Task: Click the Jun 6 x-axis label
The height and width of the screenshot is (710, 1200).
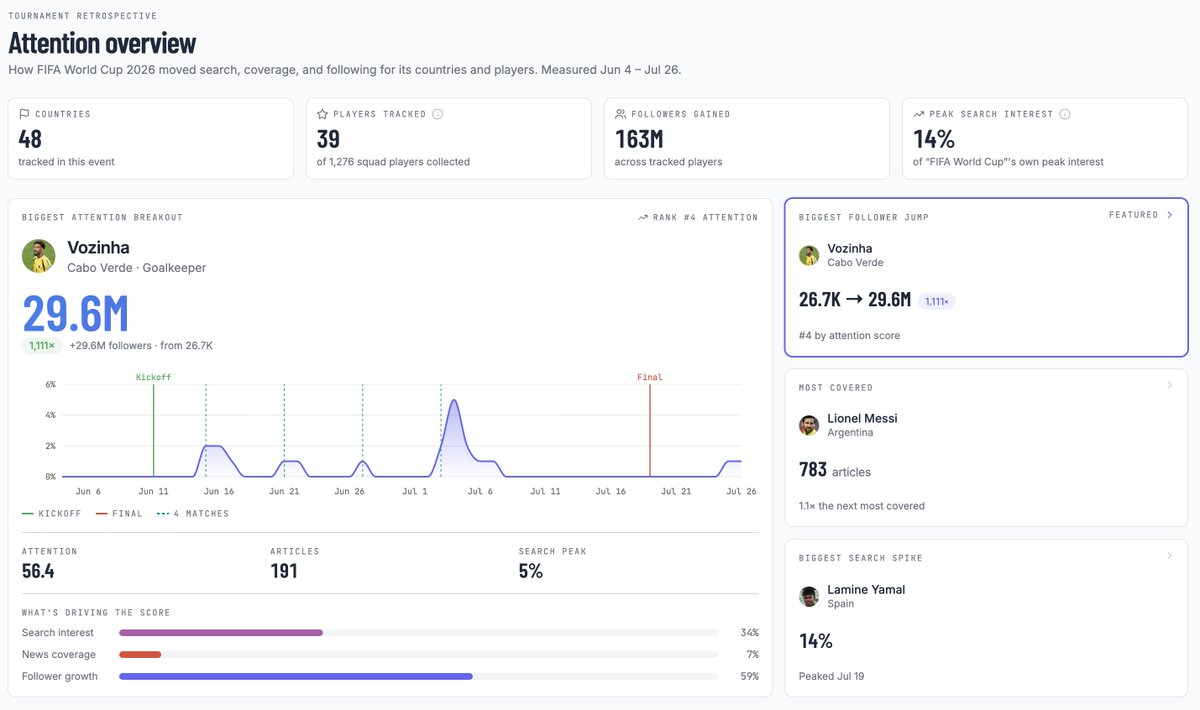Action: [88, 491]
